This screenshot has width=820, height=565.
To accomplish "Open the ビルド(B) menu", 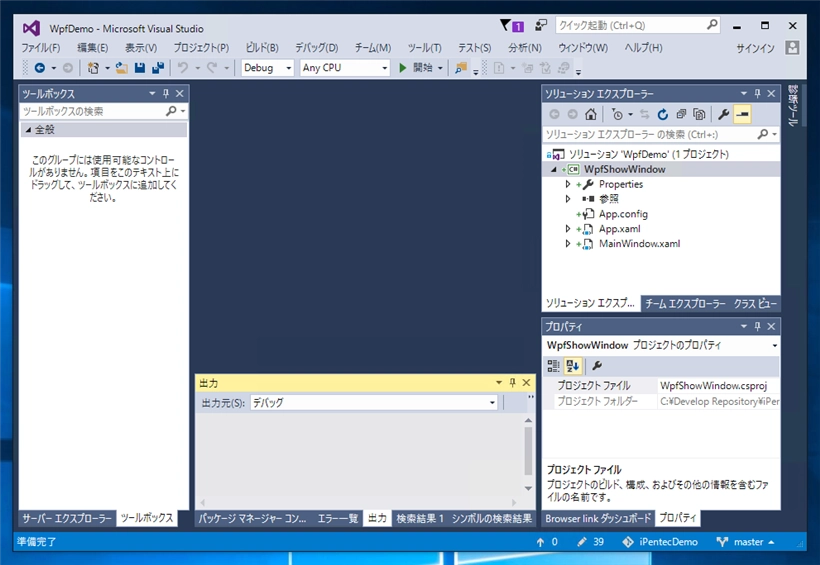I will tap(262, 48).
